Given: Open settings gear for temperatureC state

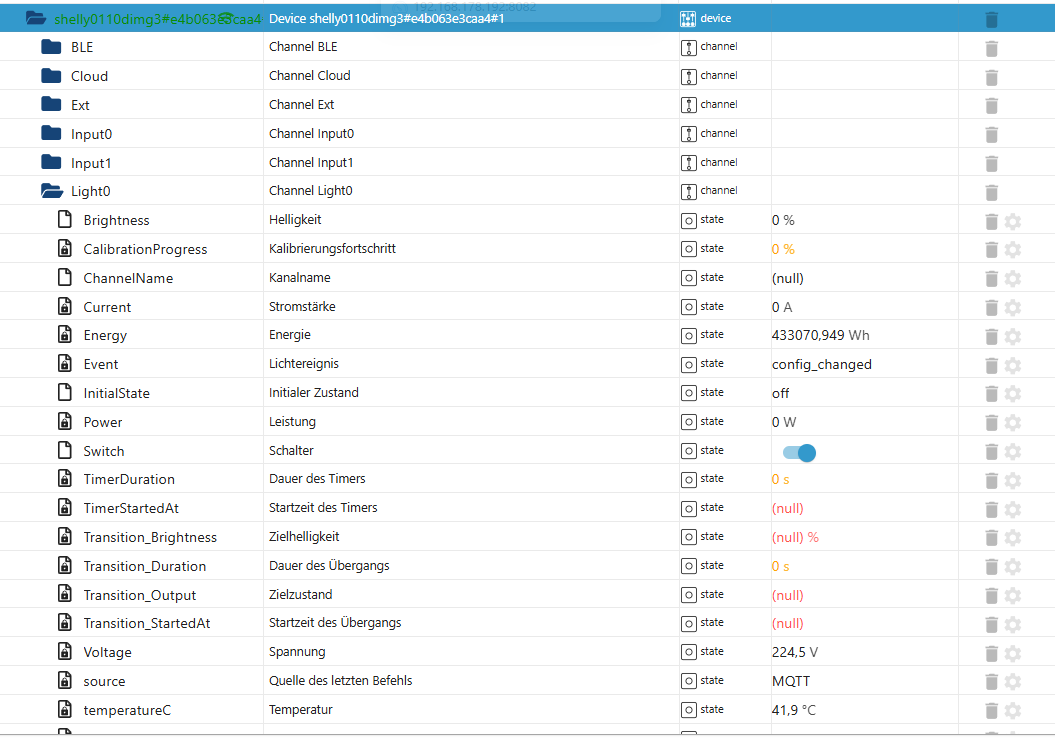Looking at the screenshot, I should point(1012,711).
